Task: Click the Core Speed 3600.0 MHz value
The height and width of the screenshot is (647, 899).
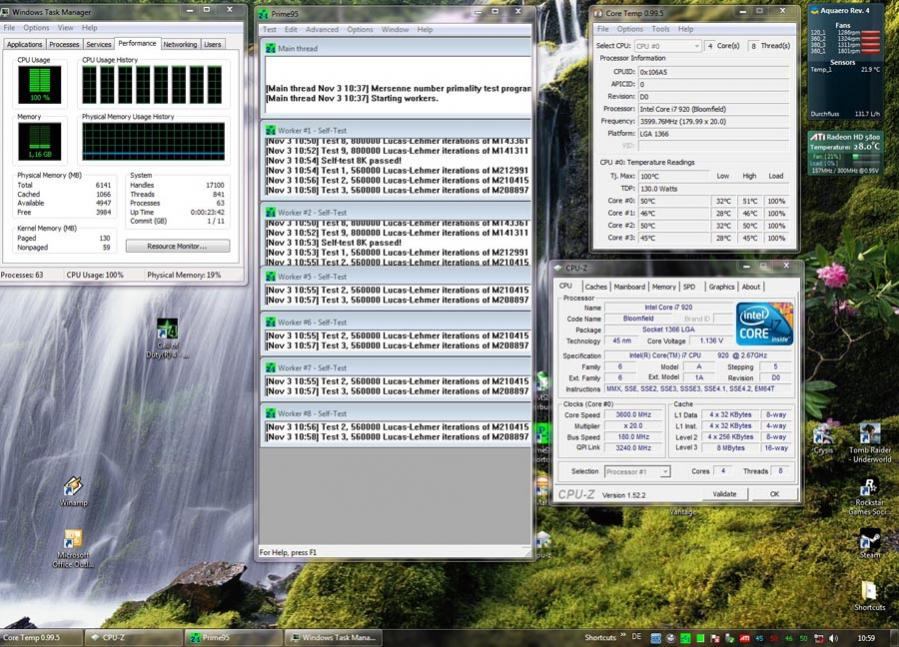Action: pyautogui.click(x=634, y=415)
